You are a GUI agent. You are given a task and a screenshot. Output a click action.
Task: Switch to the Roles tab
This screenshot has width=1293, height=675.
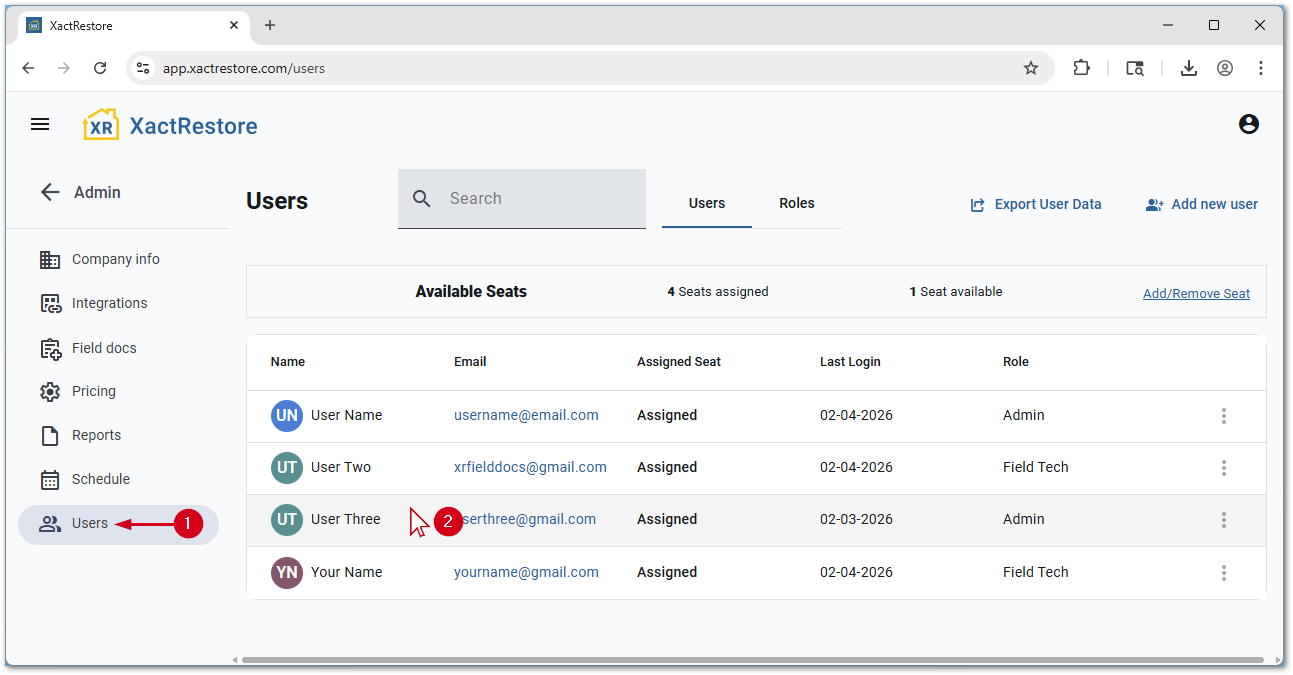pos(796,203)
